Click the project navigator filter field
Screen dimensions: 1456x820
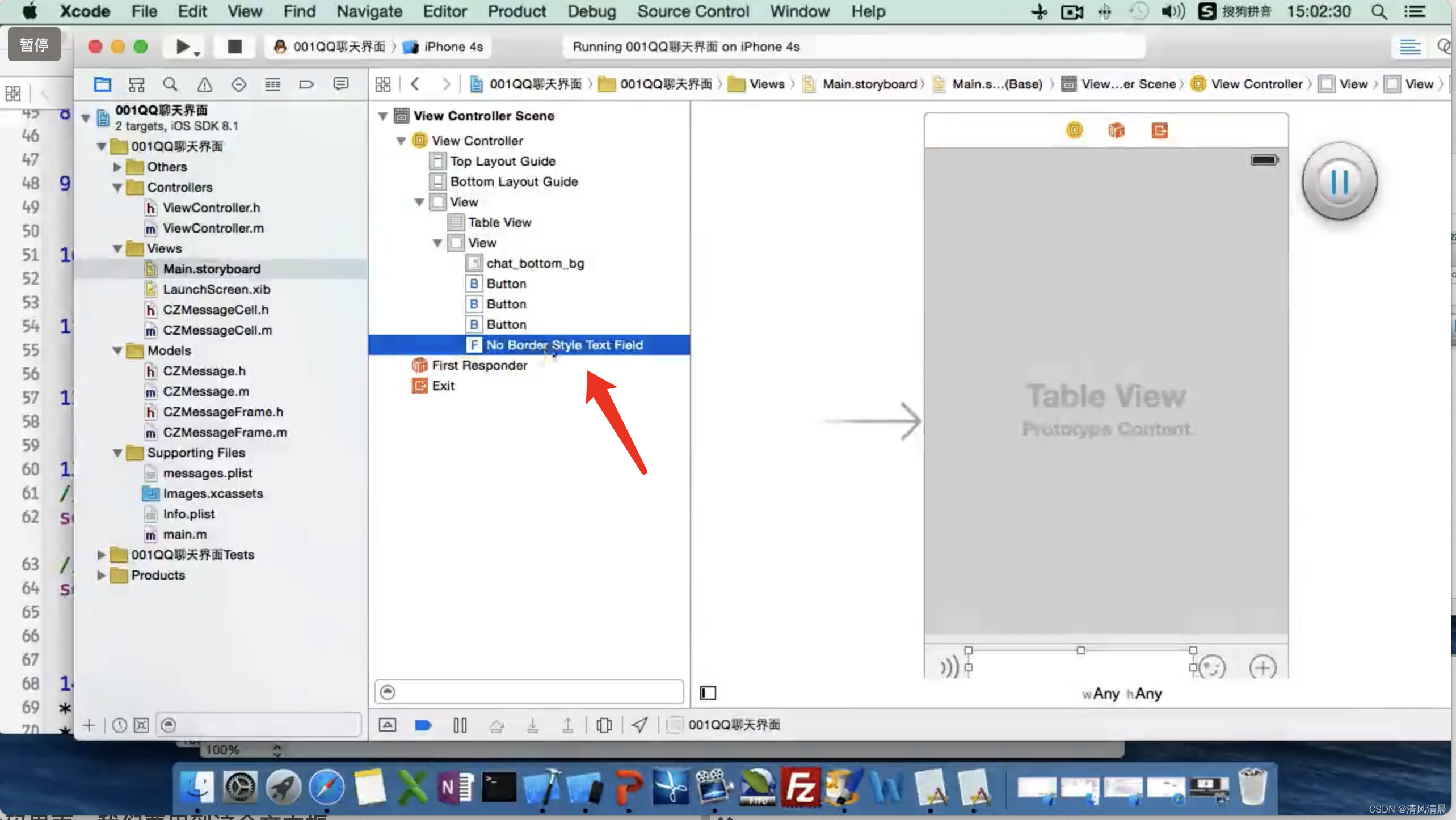[258, 725]
